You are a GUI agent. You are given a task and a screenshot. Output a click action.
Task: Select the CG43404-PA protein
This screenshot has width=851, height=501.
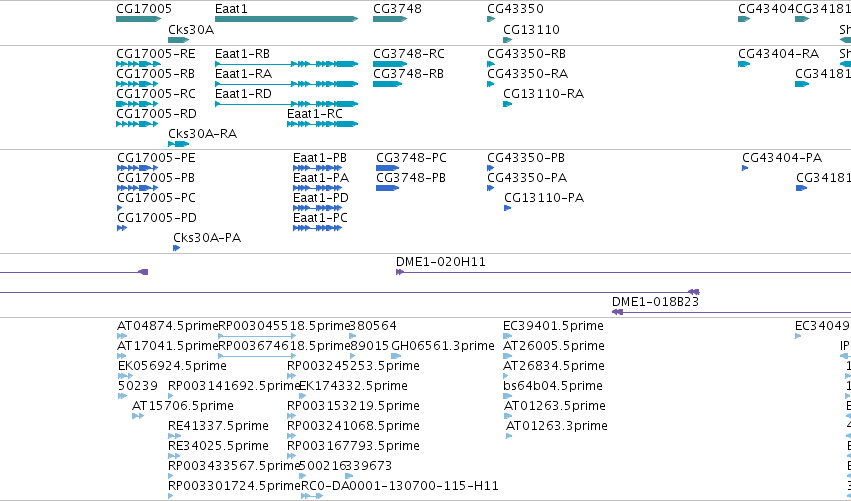click(x=745, y=168)
